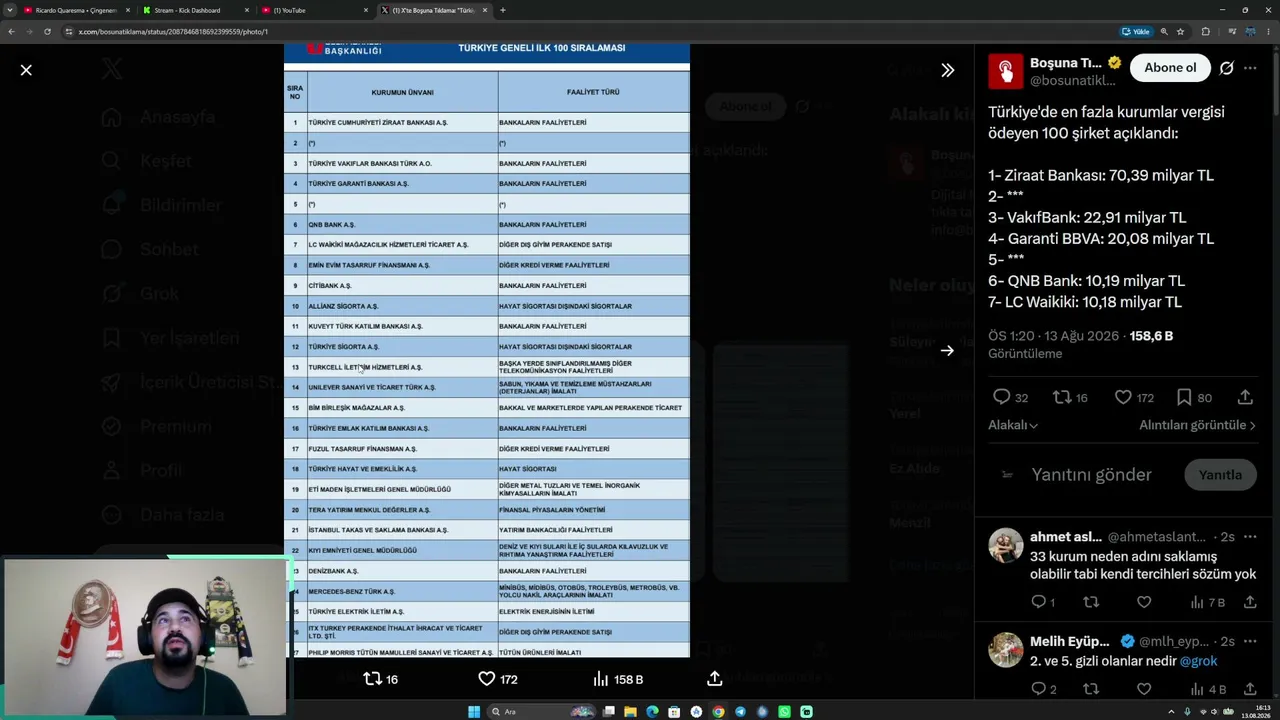This screenshot has height=720, width=1280.
Task: Open view stats 158 B below photo
Action: click(x=618, y=679)
